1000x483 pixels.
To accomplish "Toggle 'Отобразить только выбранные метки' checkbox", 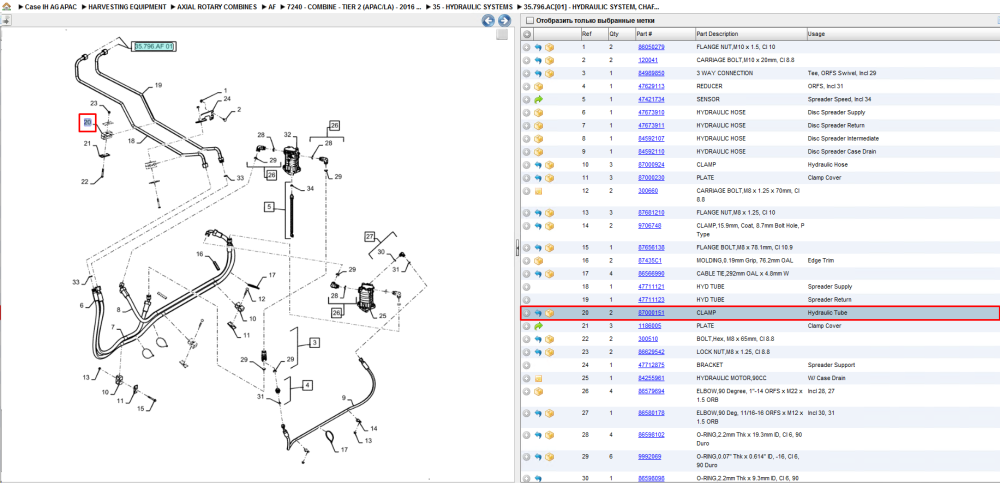I will pos(529,20).
